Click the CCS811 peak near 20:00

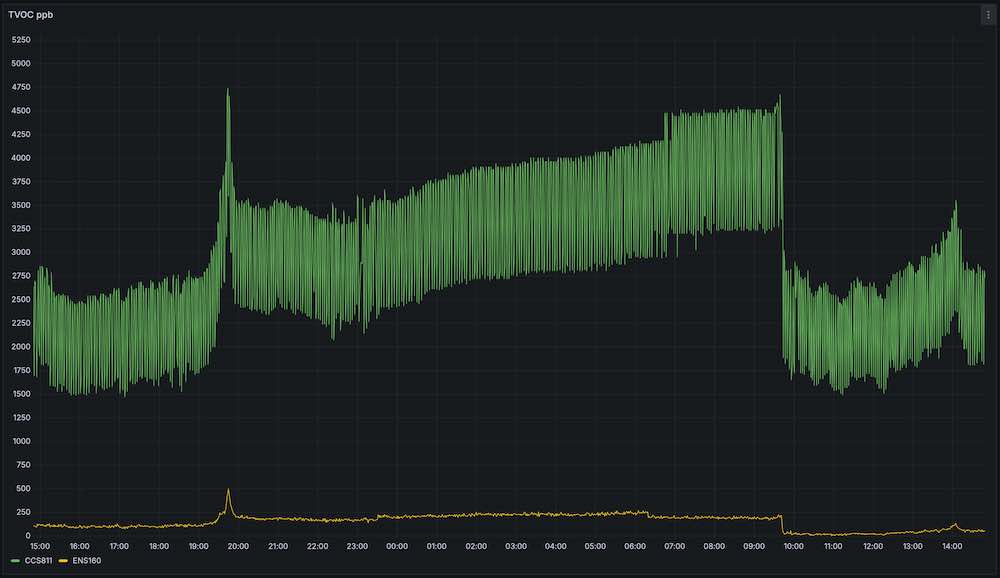pyautogui.click(x=228, y=91)
